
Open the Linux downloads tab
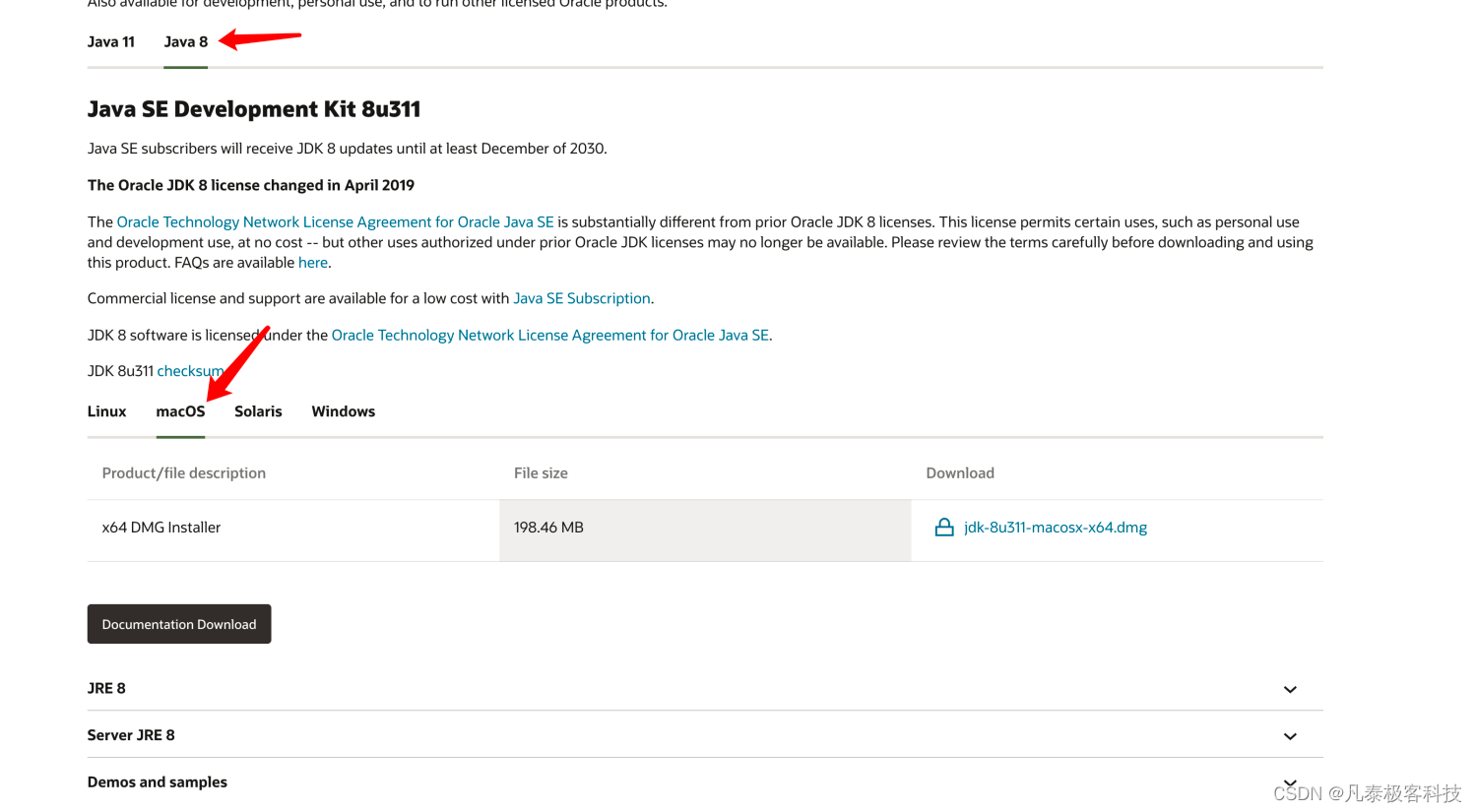[106, 411]
